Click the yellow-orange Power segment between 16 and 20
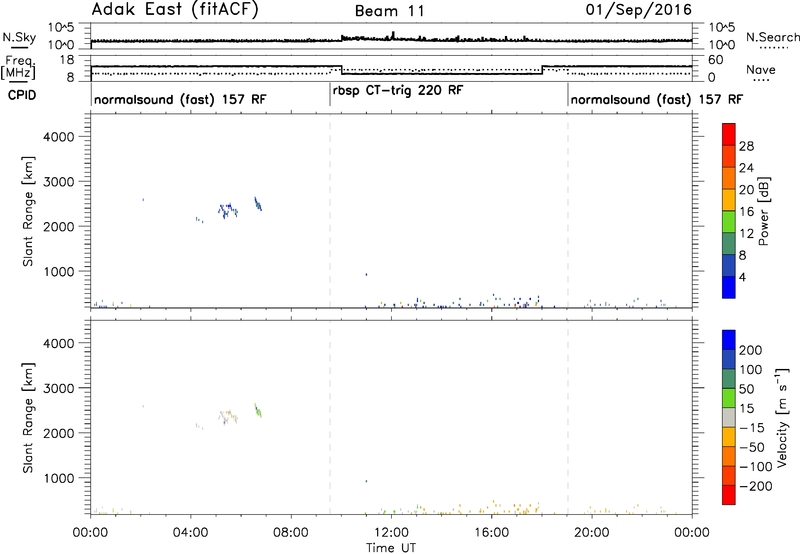 click(729, 200)
